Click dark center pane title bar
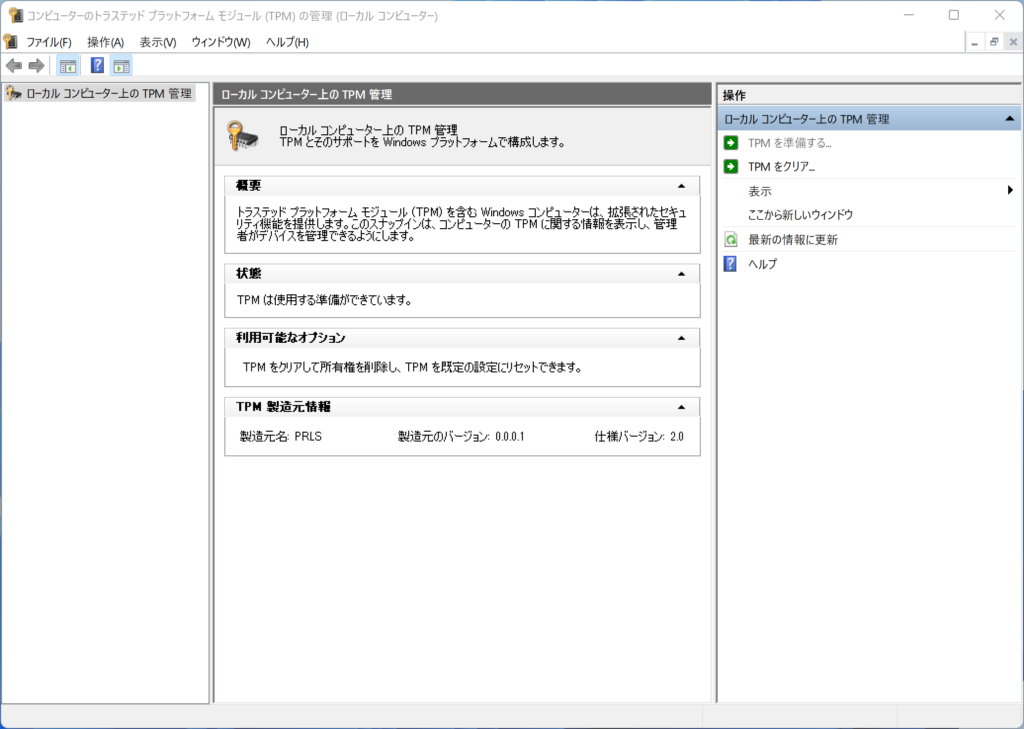Image resolution: width=1024 pixels, height=729 pixels. coord(462,95)
